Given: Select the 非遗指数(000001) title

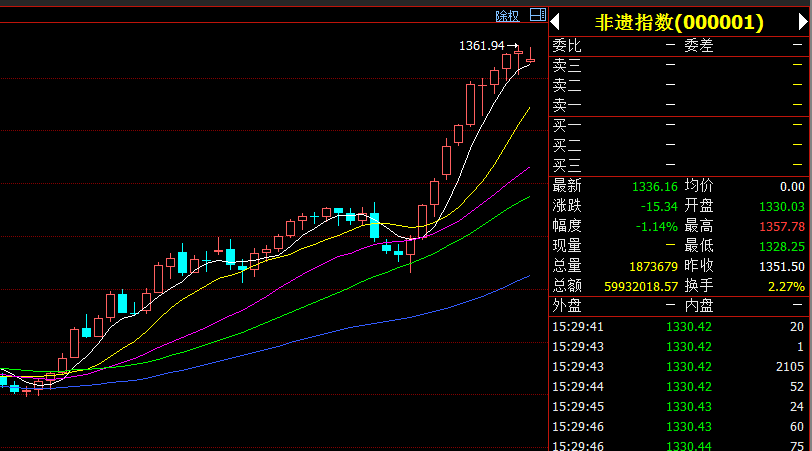Looking at the screenshot, I should [679, 22].
